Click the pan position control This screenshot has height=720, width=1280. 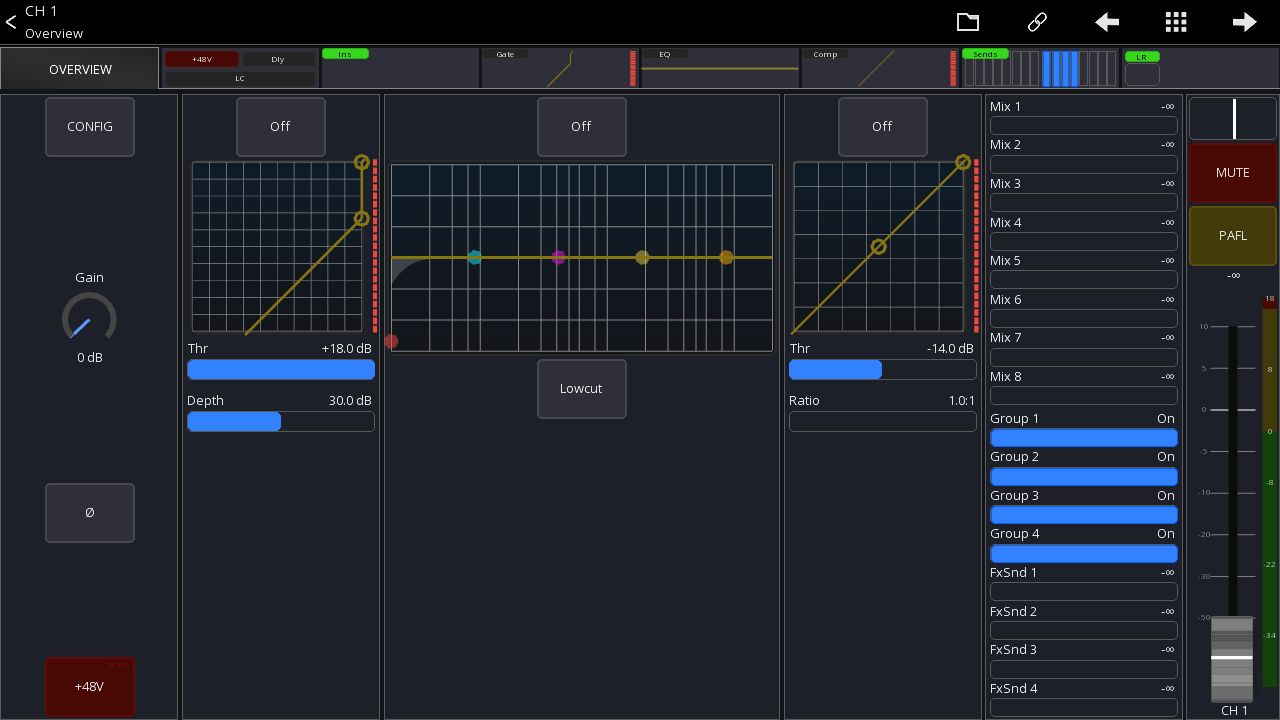coord(1232,118)
